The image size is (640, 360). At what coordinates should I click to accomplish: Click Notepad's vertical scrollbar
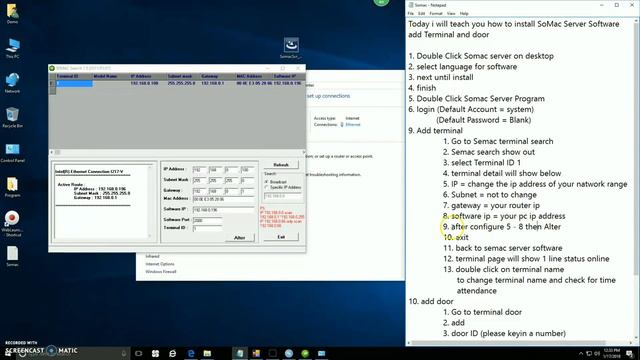636,178
